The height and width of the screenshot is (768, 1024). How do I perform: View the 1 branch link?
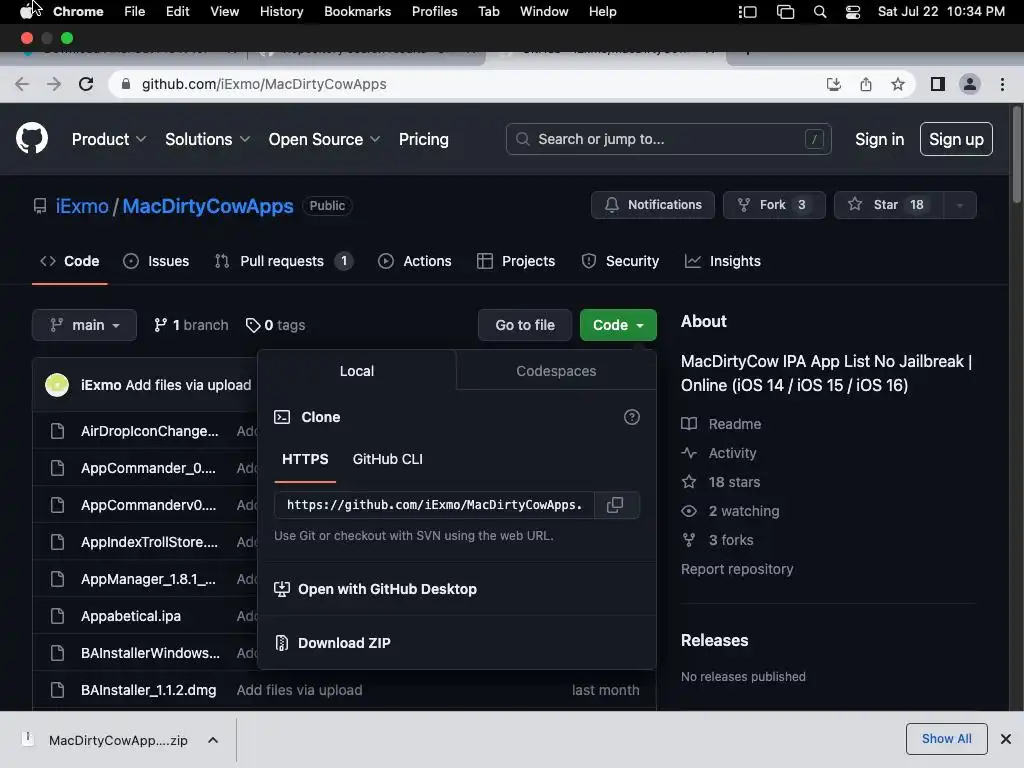pos(191,325)
